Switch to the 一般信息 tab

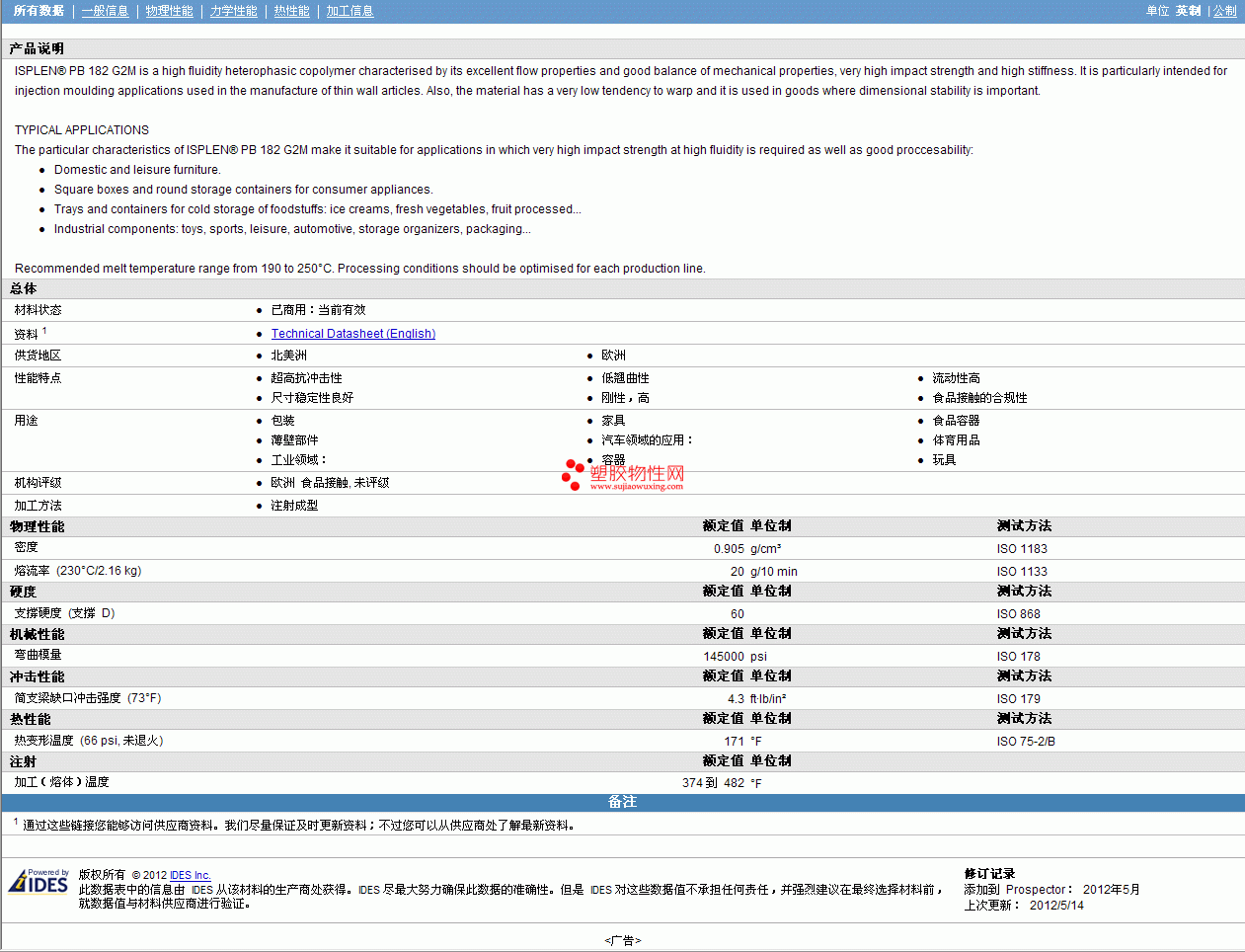105,11
